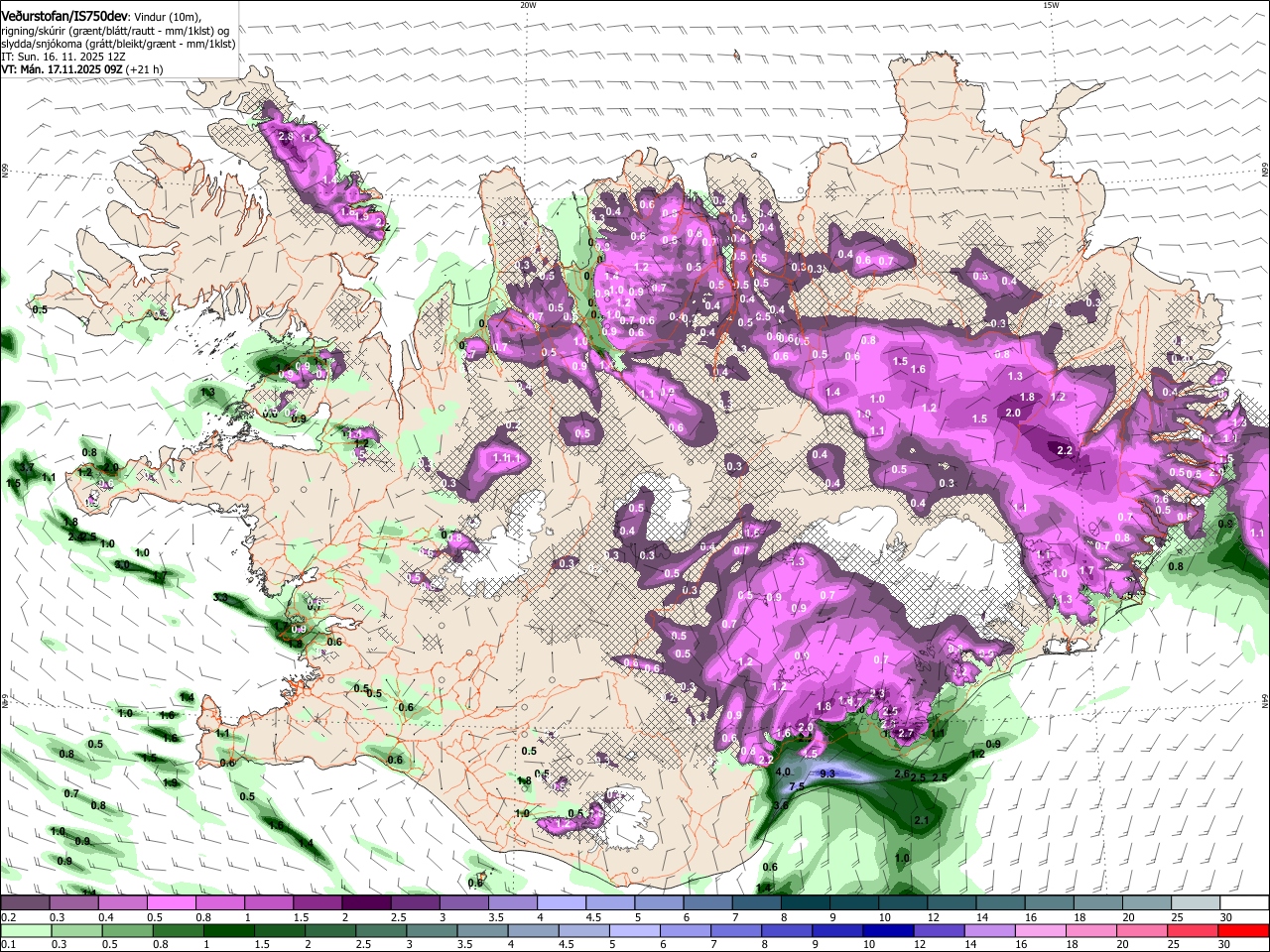The width and height of the screenshot is (1270, 952).
Task: Click the 2.1 rain value in southern ocean
Action: (921, 820)
